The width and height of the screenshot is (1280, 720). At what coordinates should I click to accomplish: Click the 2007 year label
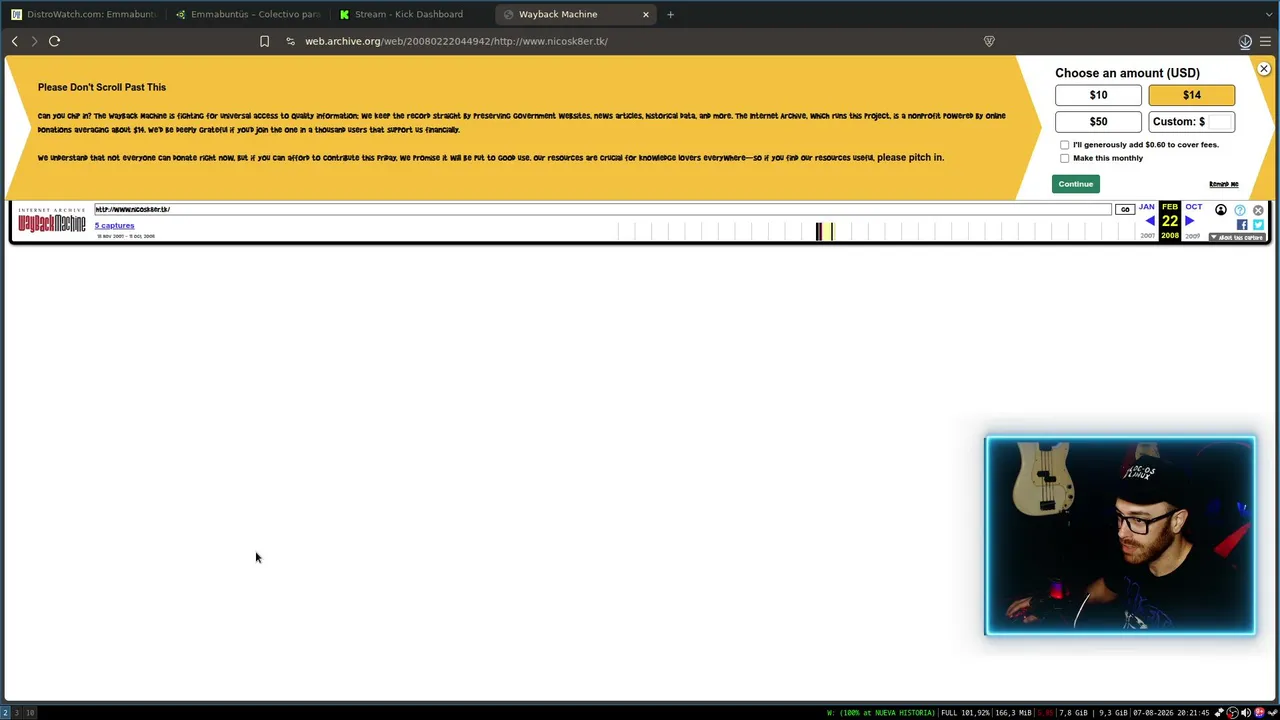tap(1147, 236)
